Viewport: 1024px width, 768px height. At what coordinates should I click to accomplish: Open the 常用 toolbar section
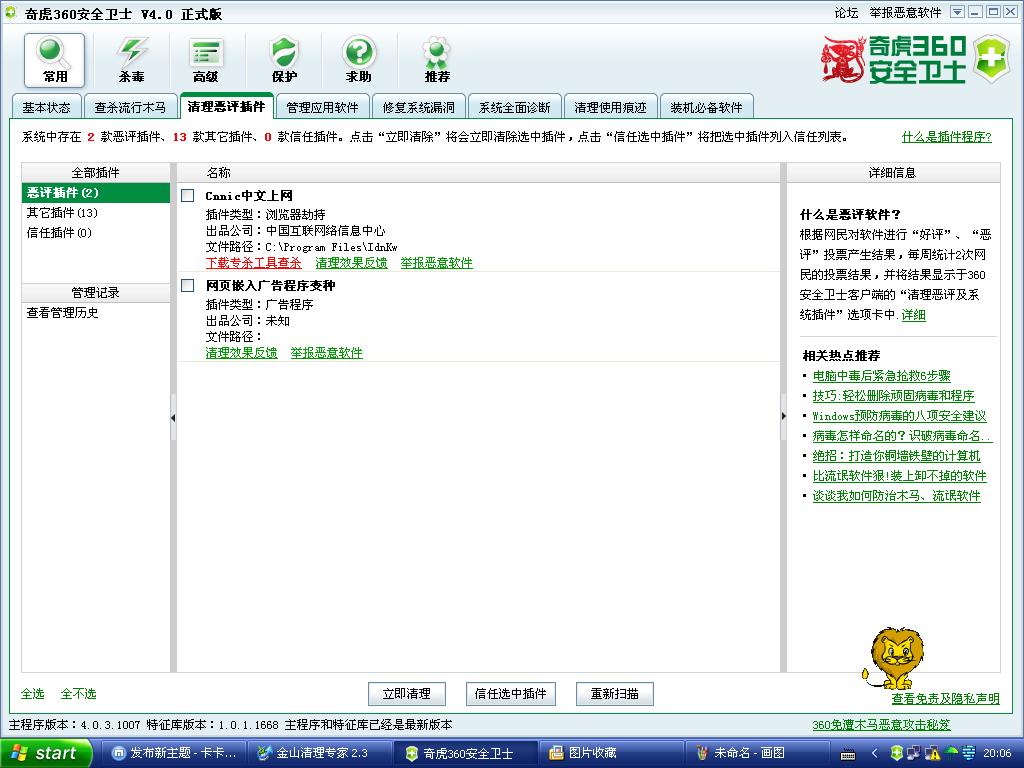55,60
